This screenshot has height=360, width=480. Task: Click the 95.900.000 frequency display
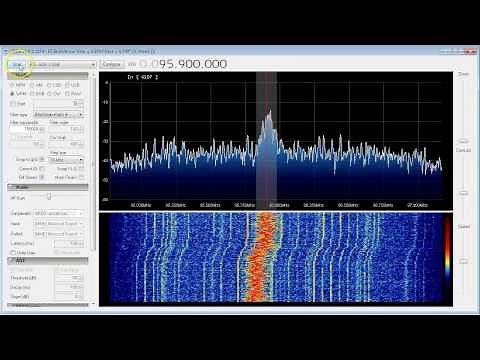pyautogui.click(x=193, y=64)
